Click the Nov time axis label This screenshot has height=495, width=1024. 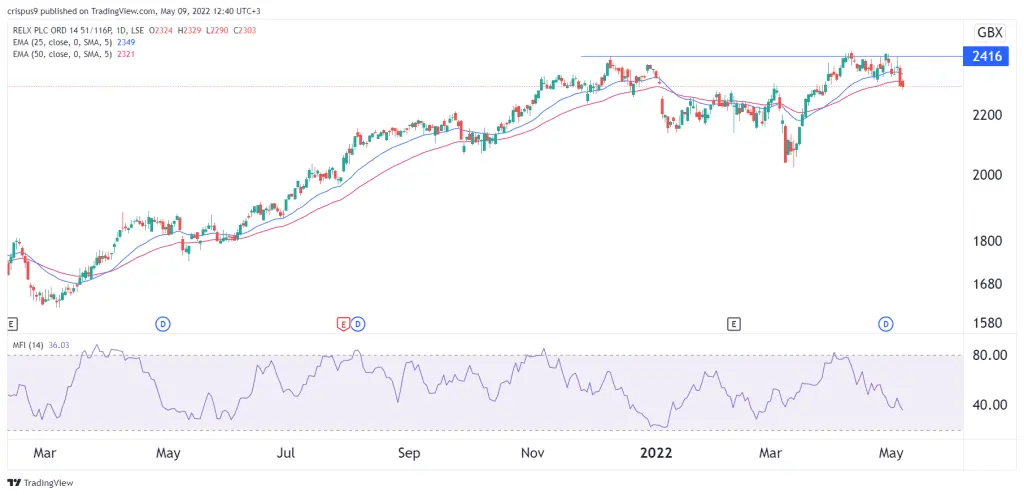[534, 453]
